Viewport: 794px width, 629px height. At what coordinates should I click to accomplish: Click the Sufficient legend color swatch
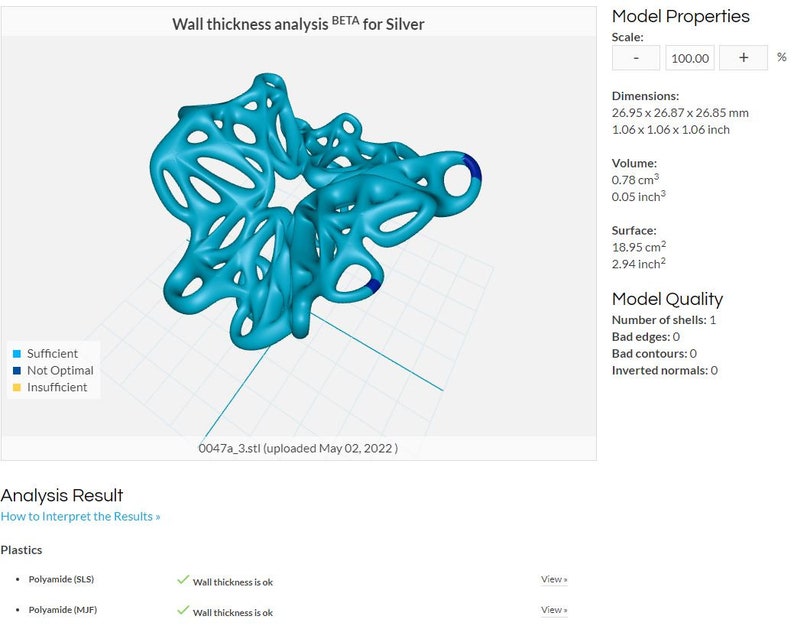pos(17,353)
